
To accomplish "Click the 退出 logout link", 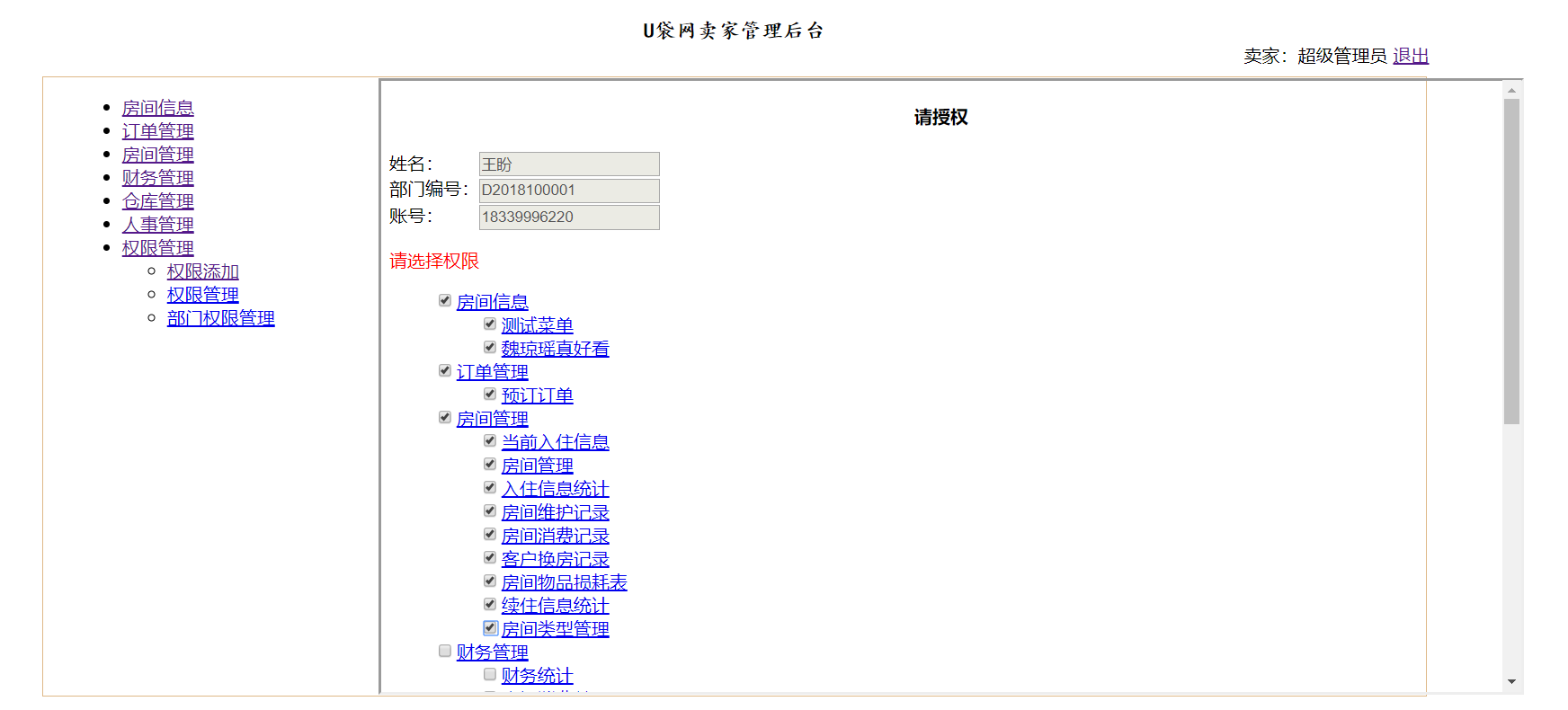I will click(x=1411, y=56).
